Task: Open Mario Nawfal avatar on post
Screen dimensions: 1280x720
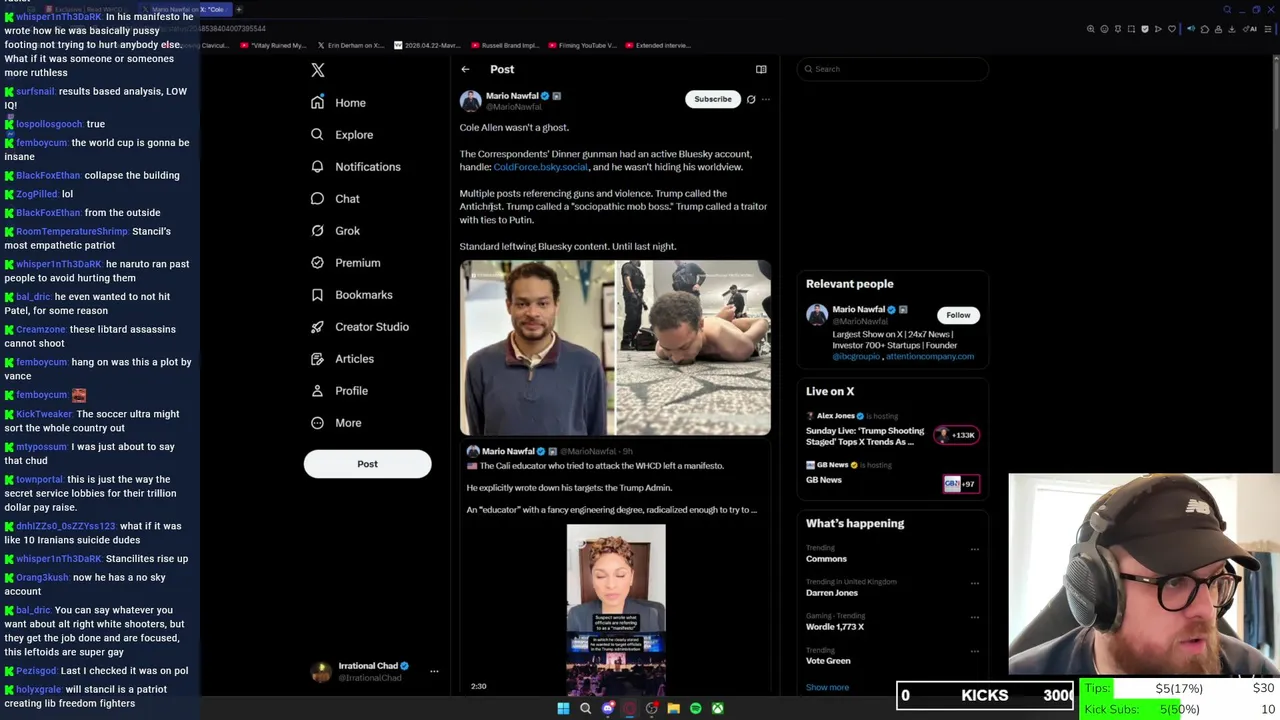Action: pyautogui.click(x=470, y=101)
